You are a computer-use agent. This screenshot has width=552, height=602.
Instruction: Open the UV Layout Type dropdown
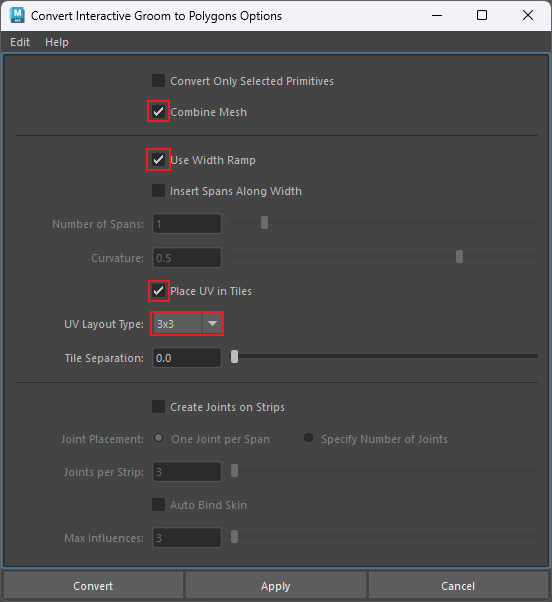pos(187,324)
